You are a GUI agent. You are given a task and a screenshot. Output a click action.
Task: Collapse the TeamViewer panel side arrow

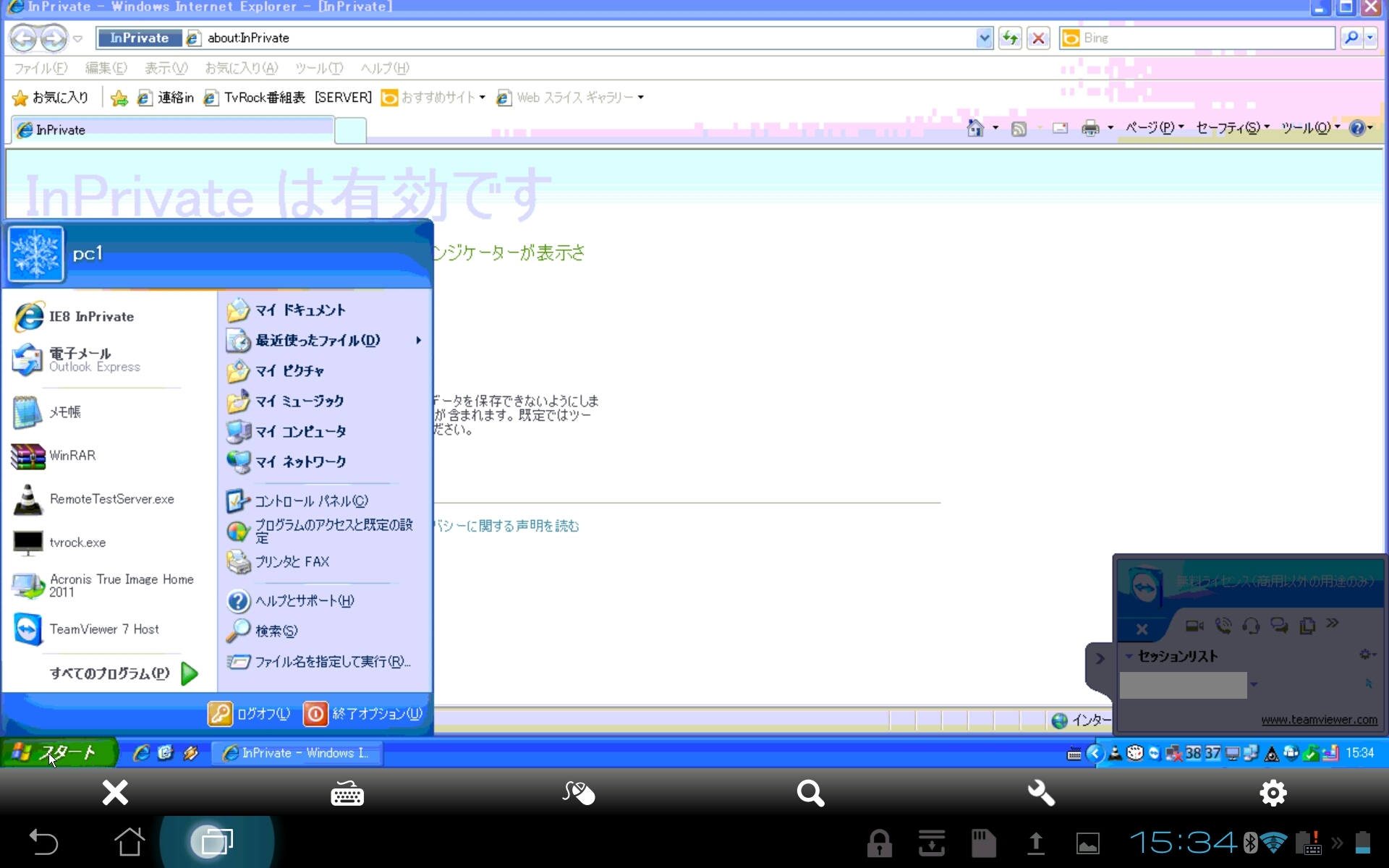(x=1100, y=658)
